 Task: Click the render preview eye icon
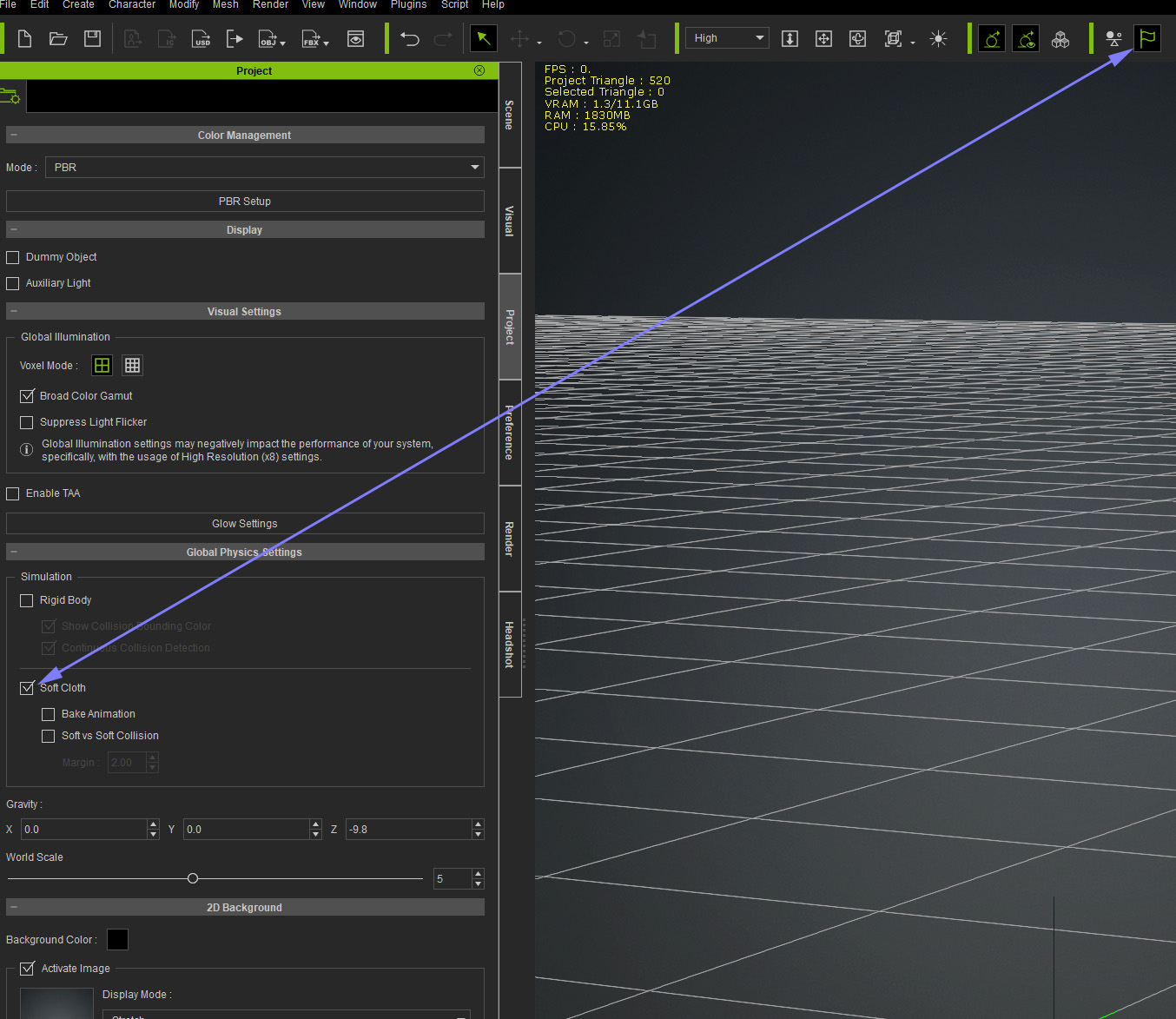point(355,39)
